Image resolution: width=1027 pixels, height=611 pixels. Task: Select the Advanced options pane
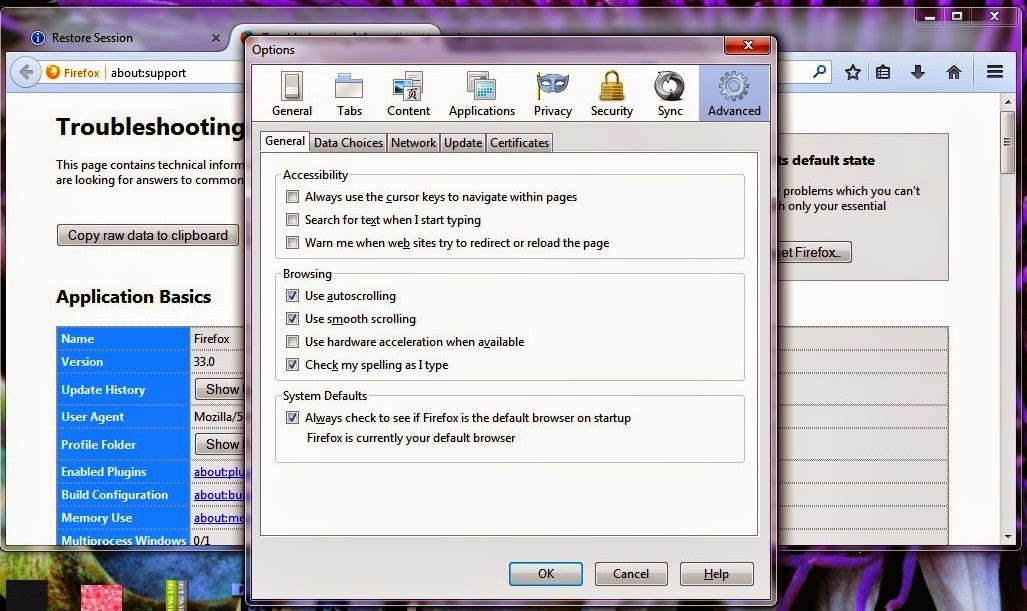[x=734, y=94]
